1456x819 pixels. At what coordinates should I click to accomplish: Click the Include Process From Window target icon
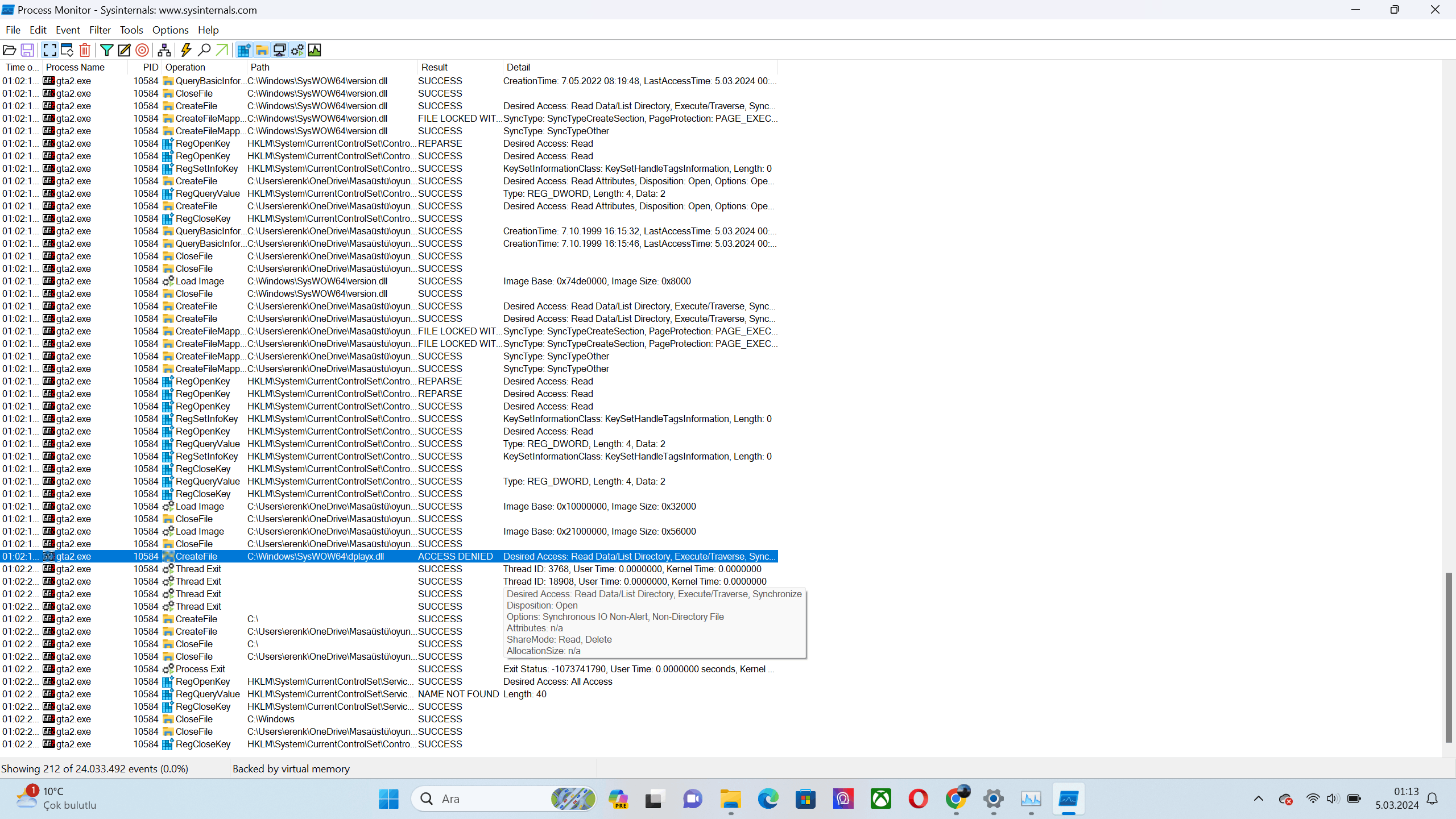tap(142, 50)
